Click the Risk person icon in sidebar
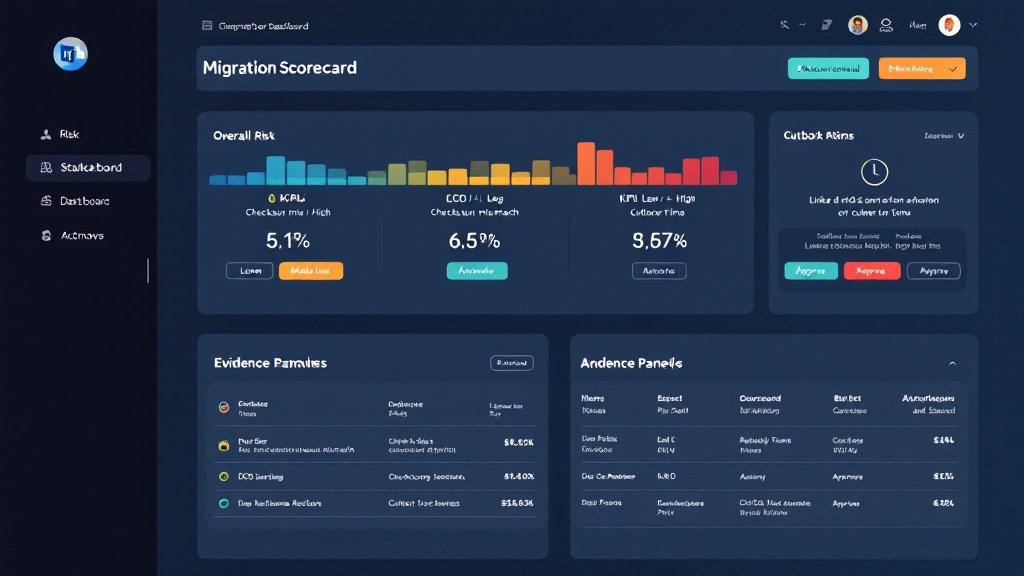Viewport: 1024px width, 576px height. click(46, 135)
